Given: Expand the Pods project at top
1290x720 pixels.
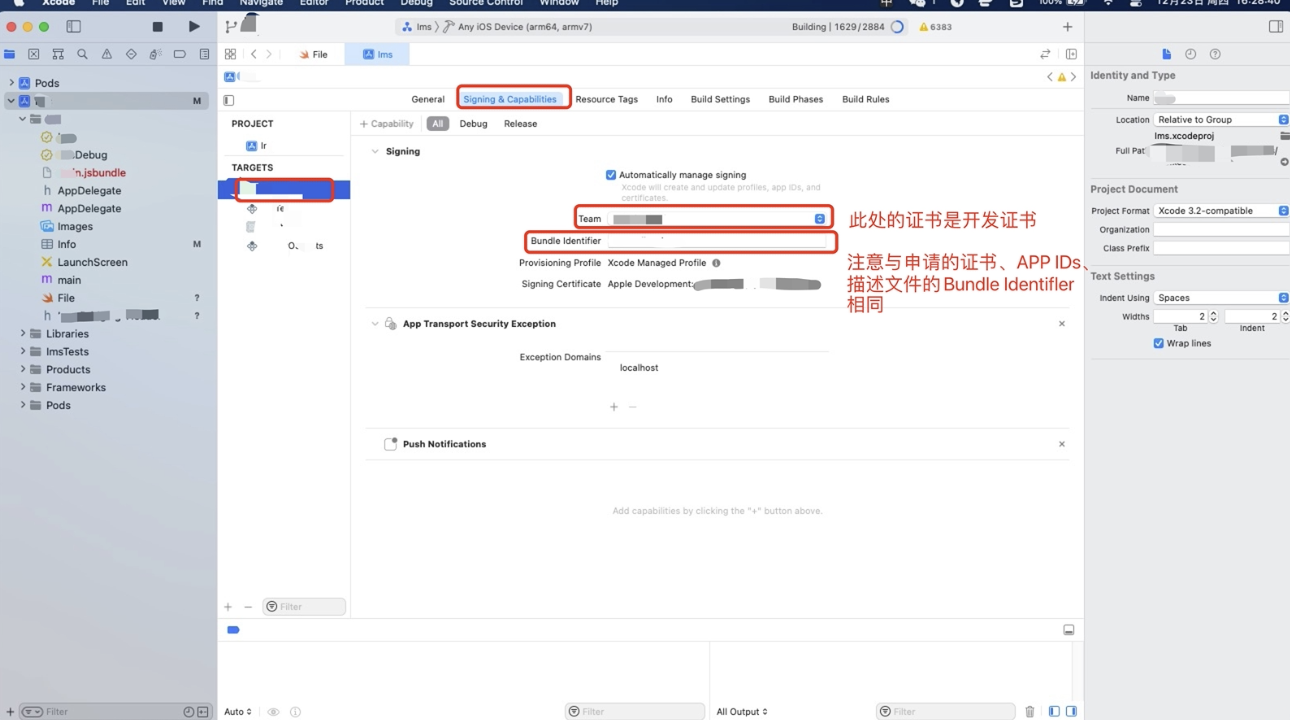Looking at the screenshot, I should [x=11, y=83].
